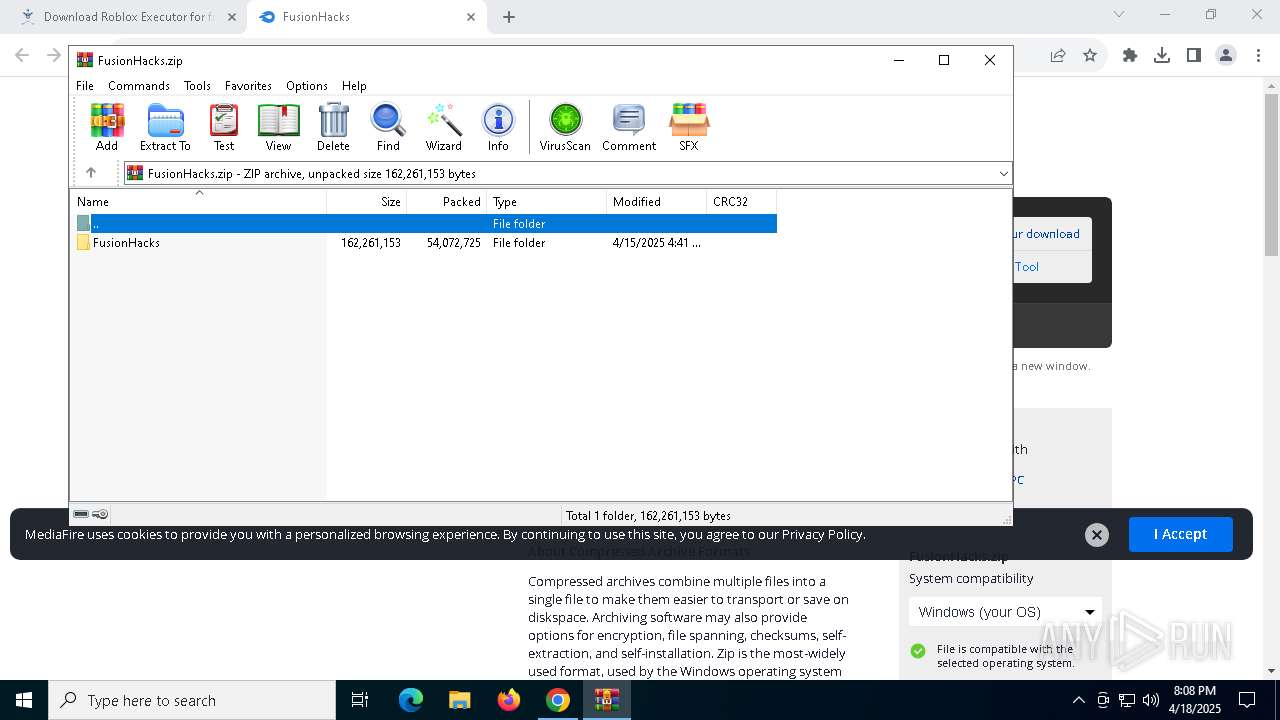Click the Chrome taskbar icon

point(558,700)
